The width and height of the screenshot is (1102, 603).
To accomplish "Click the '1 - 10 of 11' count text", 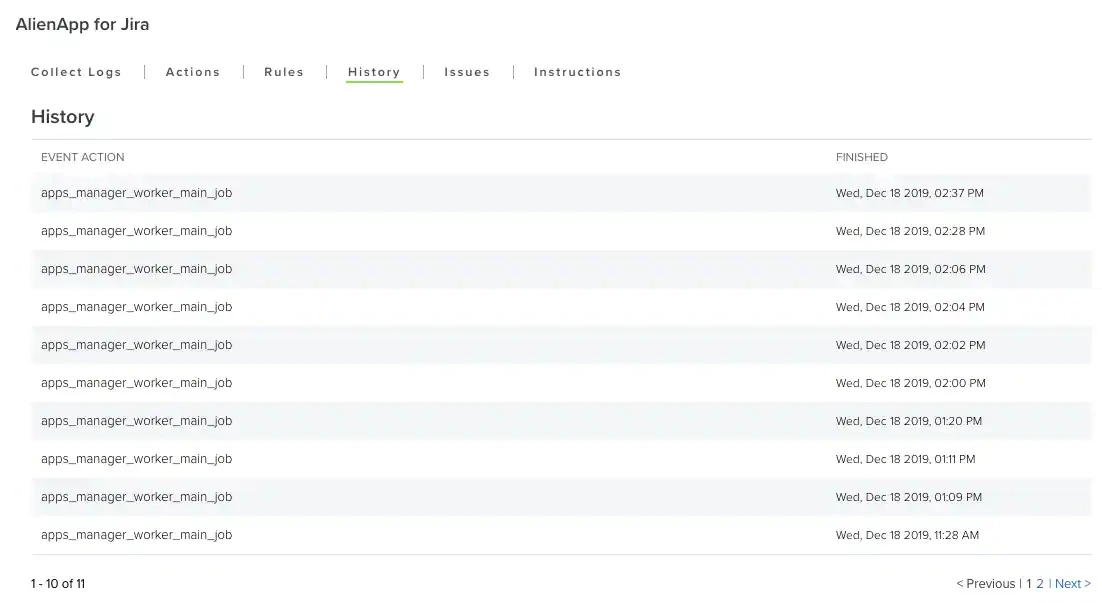I will pos(58,583).
